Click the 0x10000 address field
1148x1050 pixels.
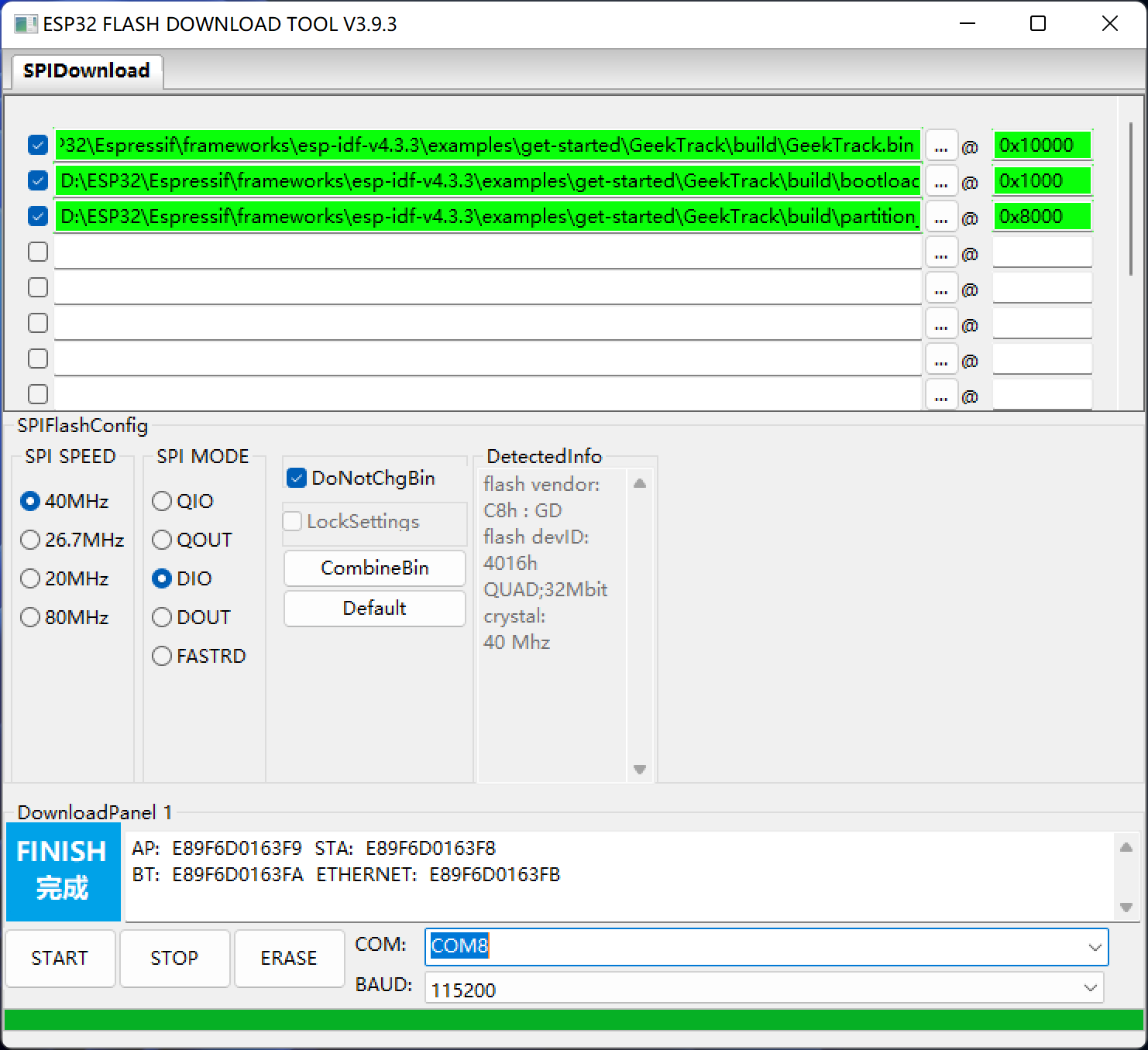coord(1041,146)
